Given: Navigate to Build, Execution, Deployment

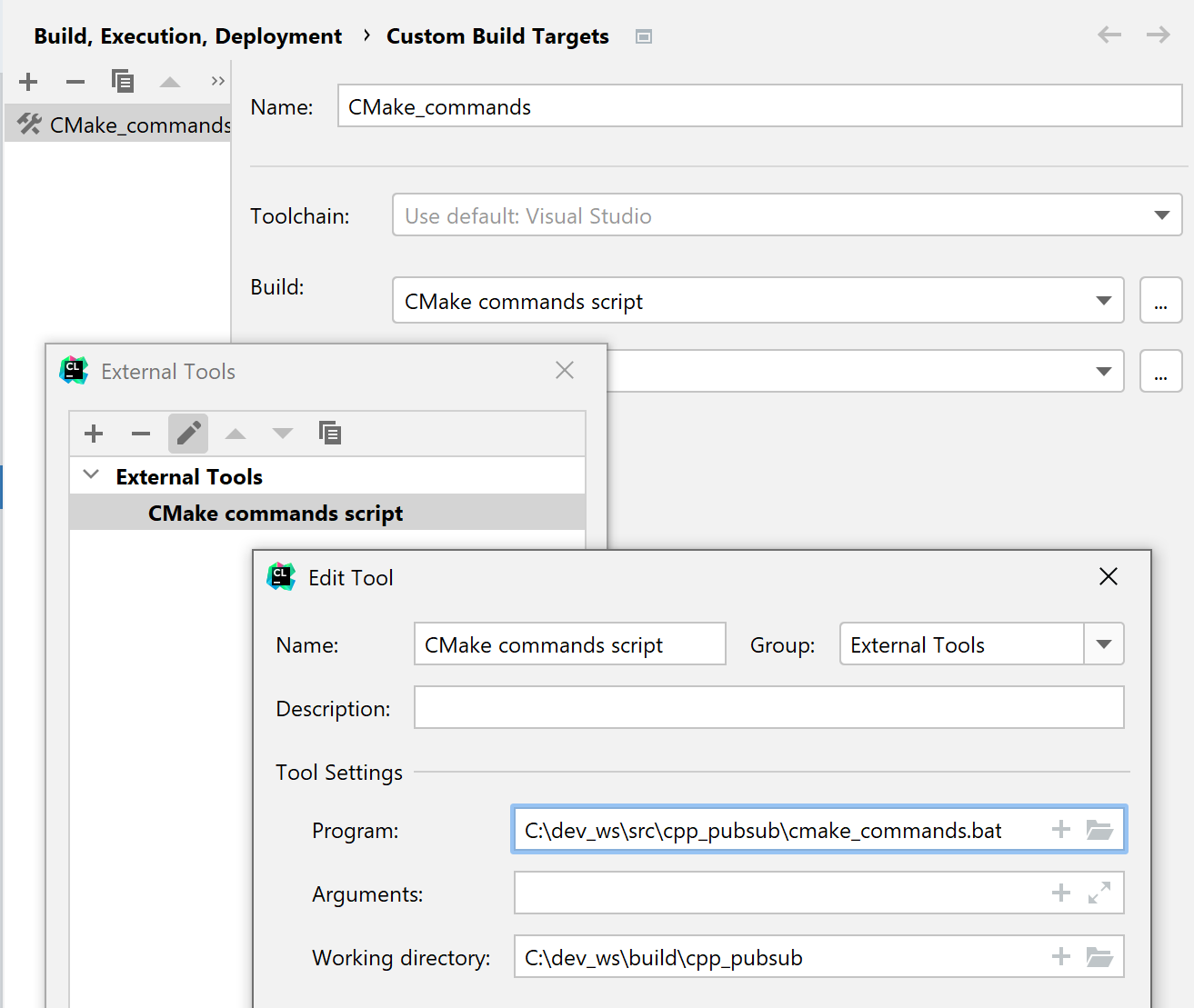Looking at the screenshot, I should tap(187, 36).
